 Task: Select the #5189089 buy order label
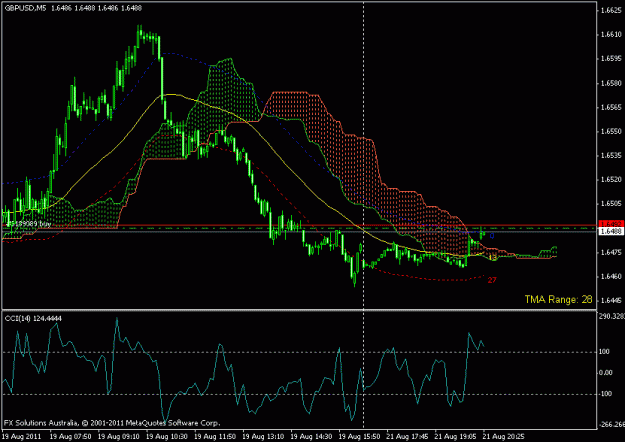[29, 224]
